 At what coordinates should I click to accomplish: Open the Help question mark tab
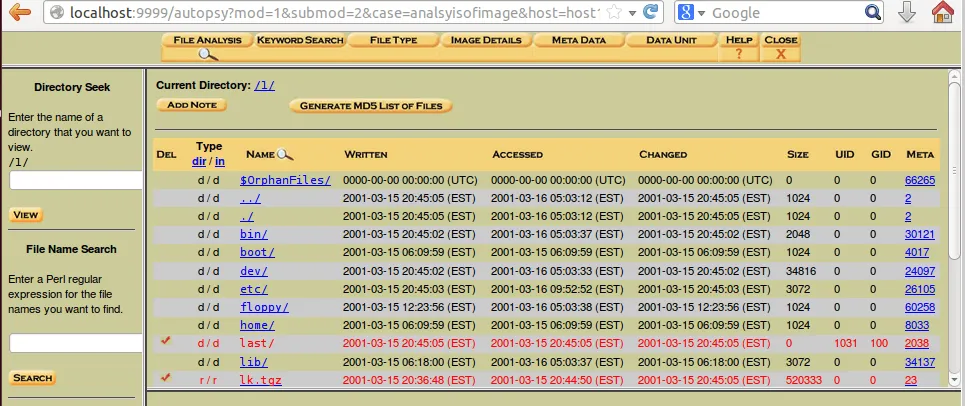[739, 47]
